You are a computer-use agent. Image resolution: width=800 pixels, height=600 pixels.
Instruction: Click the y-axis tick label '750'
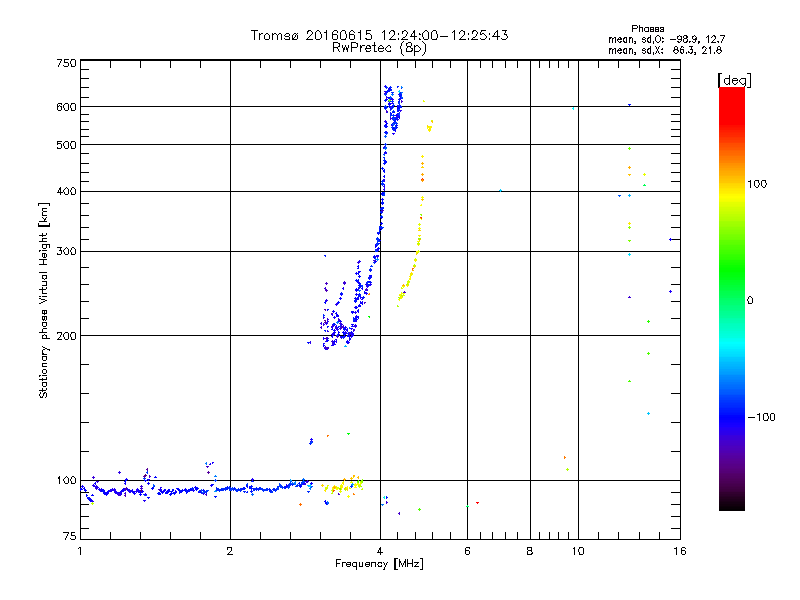[66, 63]
